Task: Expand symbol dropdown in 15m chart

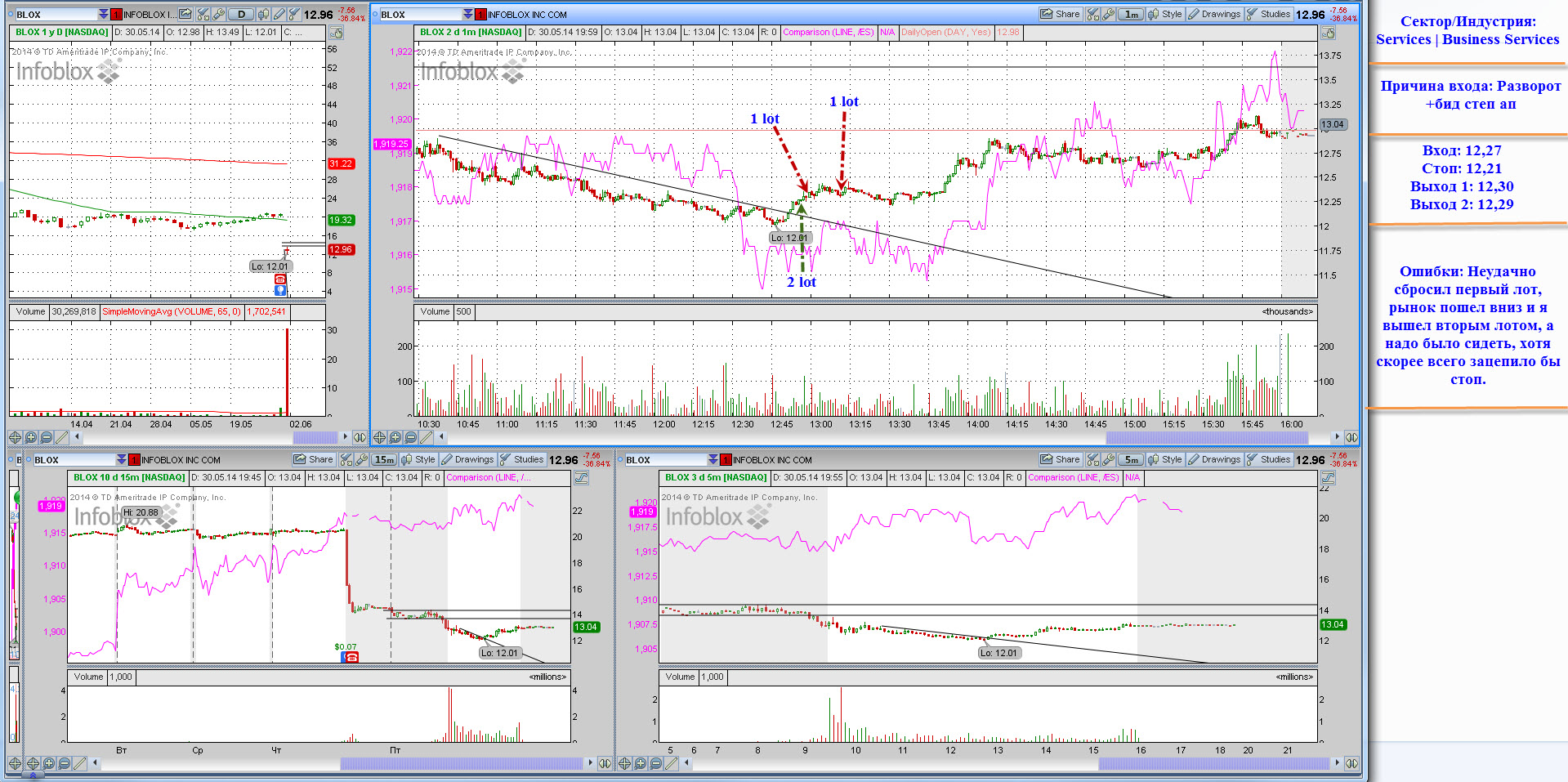Action: point(122,459)
